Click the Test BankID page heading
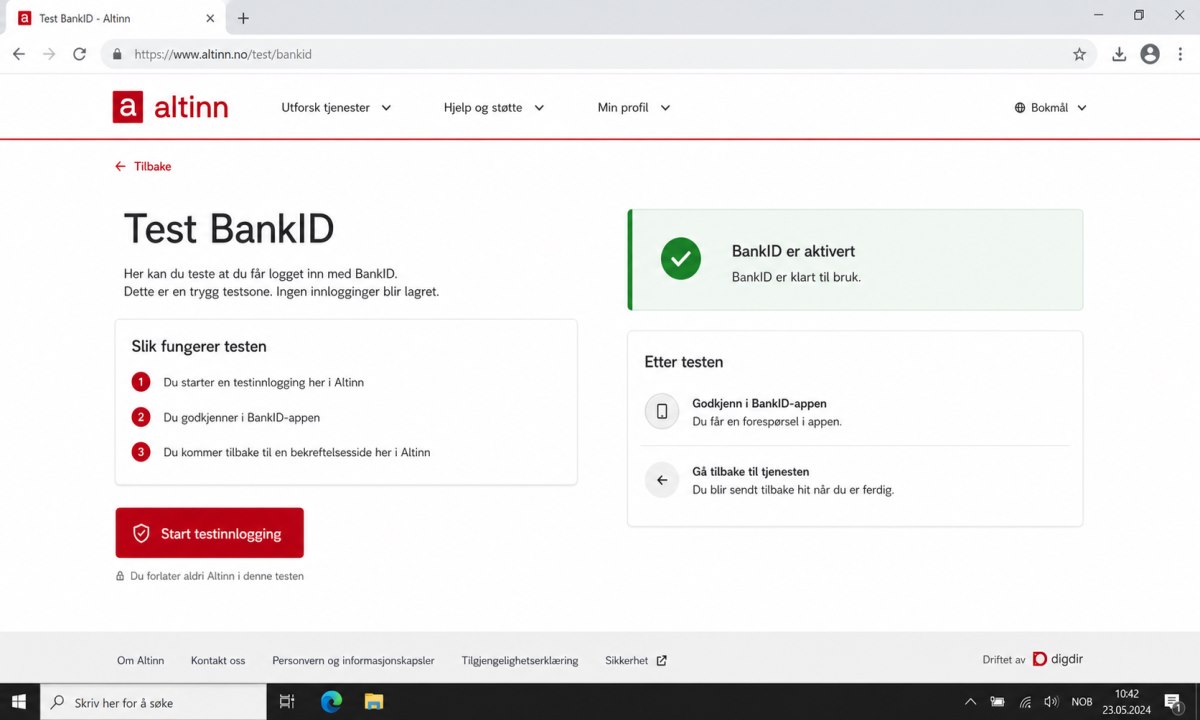The width and height of the screenshot is (1200, 720). (x=229, y=229)
